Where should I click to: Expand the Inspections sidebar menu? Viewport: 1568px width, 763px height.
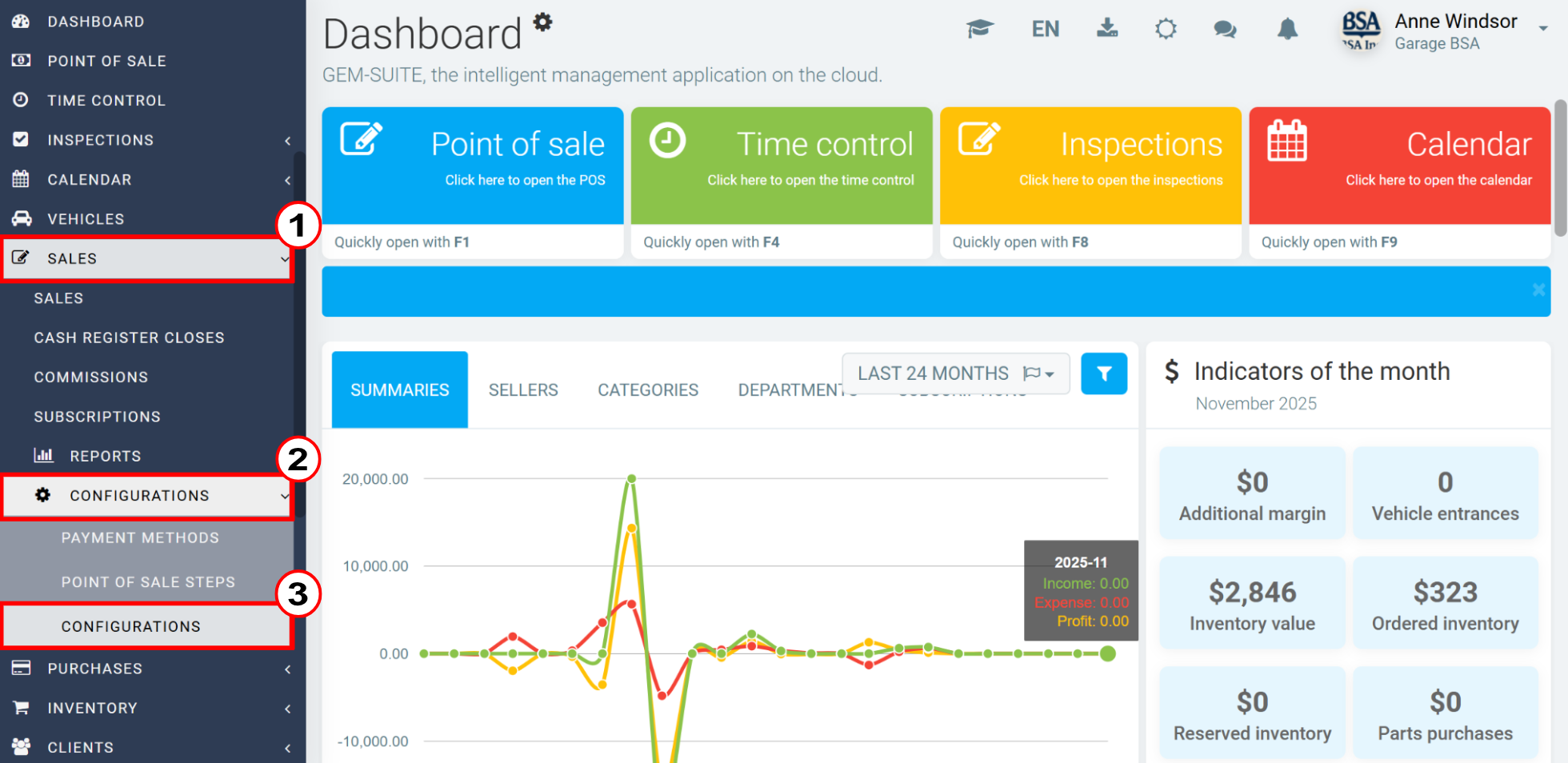(x=148, y=140)
